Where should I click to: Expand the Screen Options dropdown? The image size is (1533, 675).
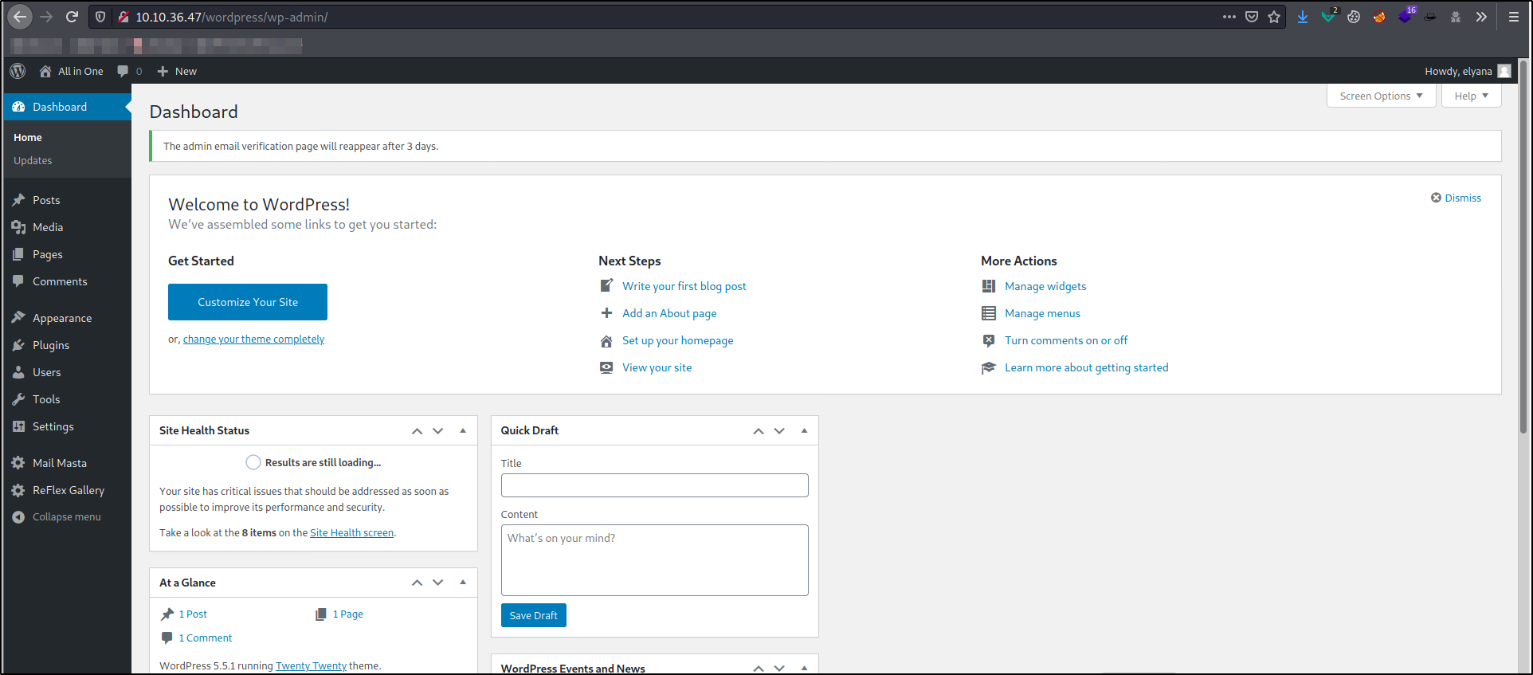pos(1381,96)
